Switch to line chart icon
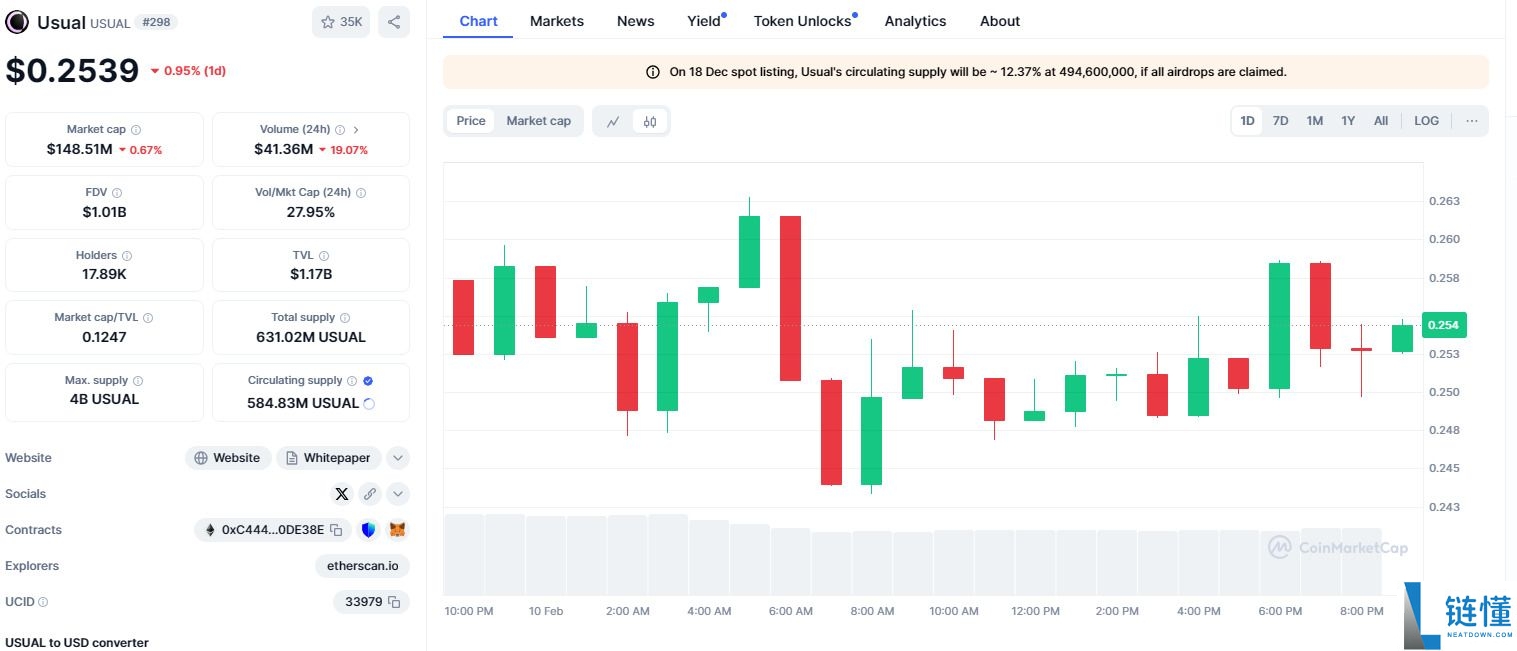The height and width of the screenshot is (651, 1517). (x=613, y=121)
